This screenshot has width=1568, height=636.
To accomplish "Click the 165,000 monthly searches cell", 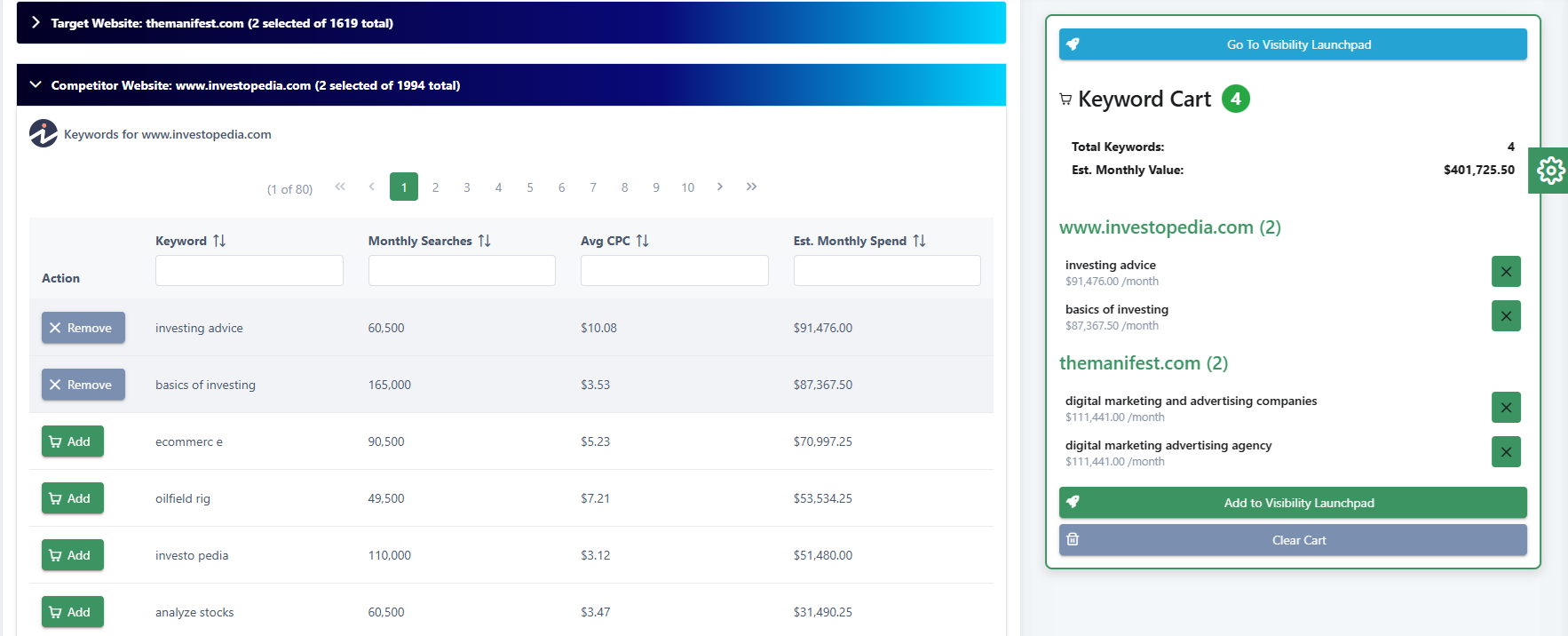I will click(390, 385).
